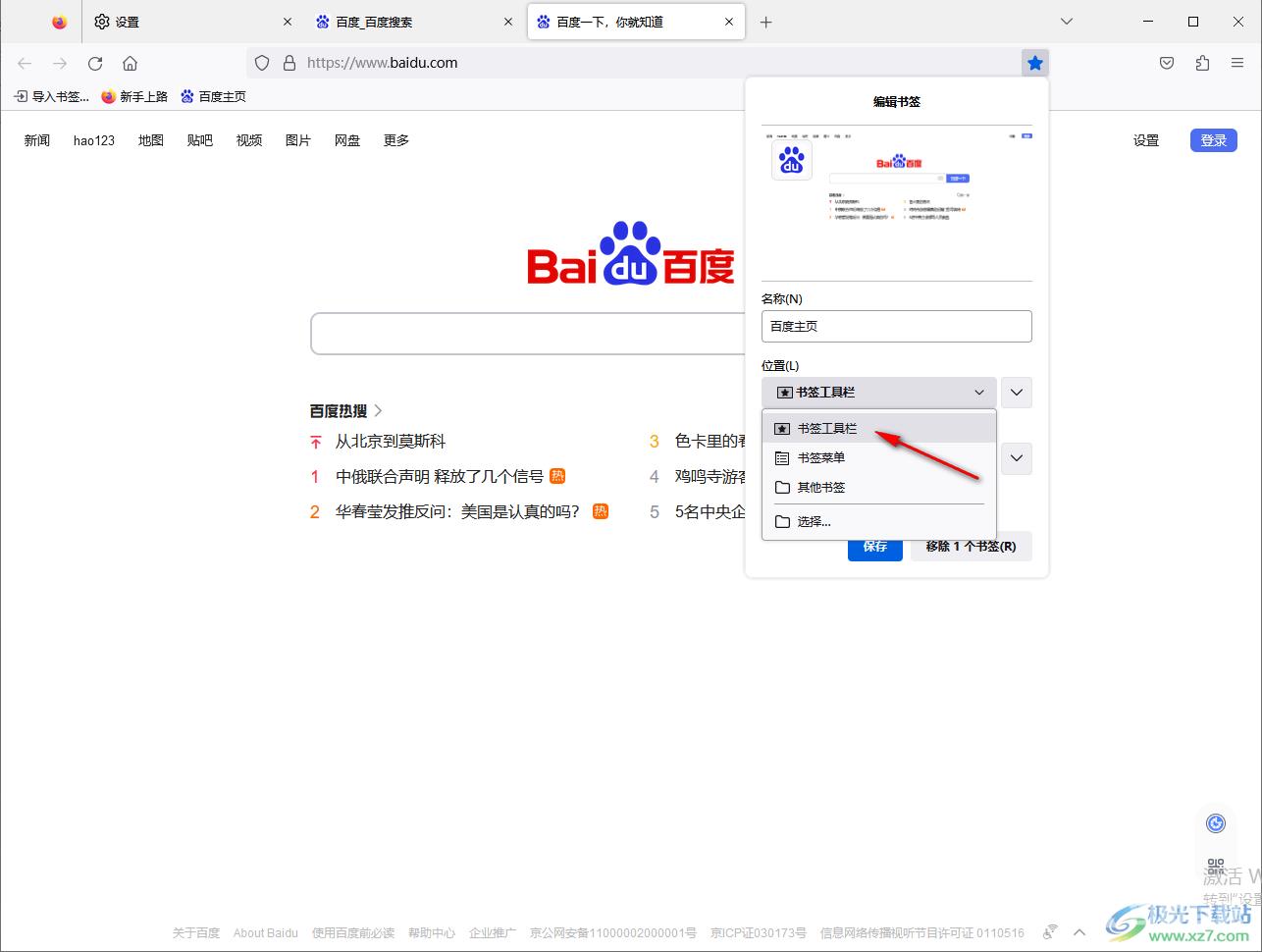Click the QR code icon at page right
Viewport: 1262px width, 952px height.
(x=1216, y=868)
